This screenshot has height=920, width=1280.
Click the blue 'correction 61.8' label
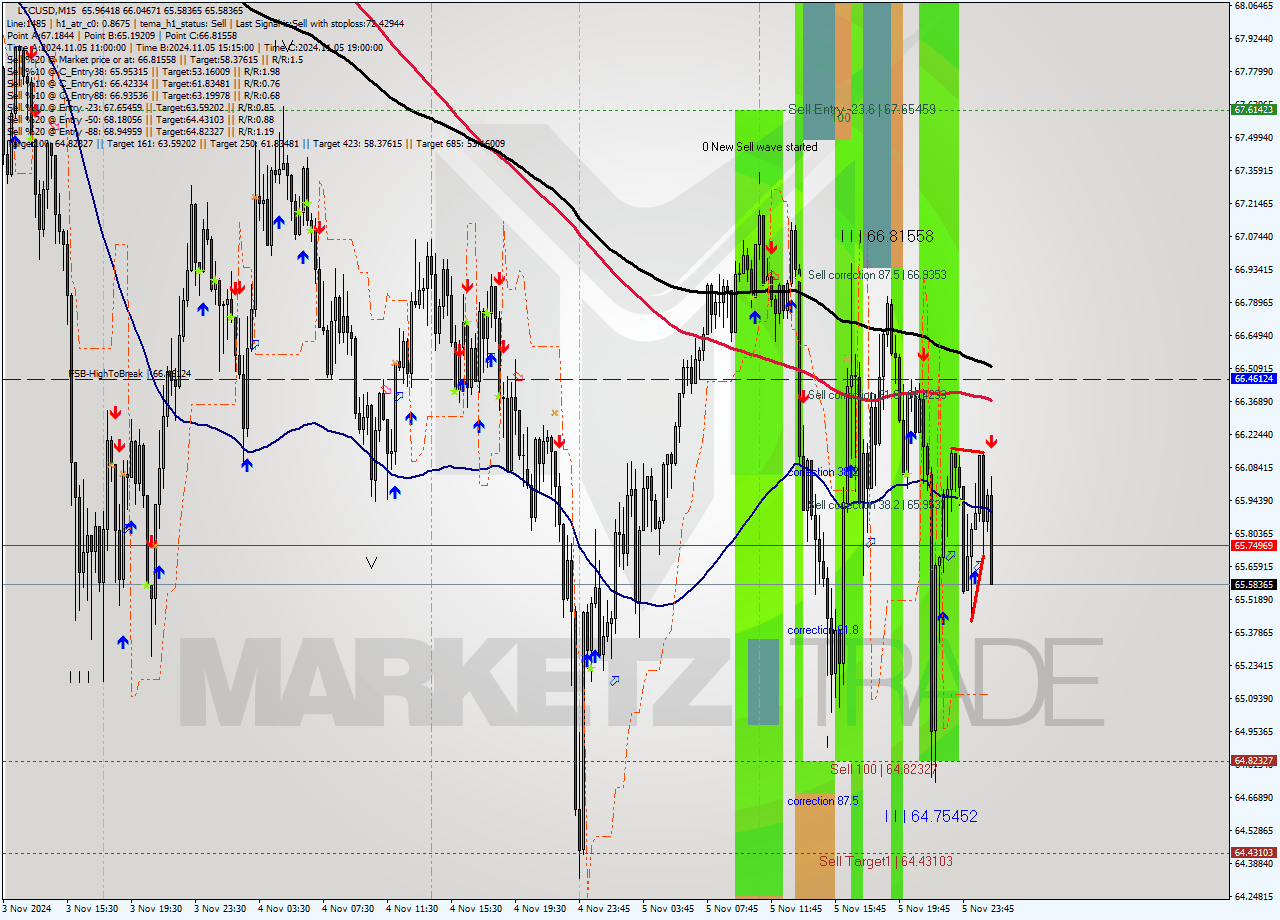823,630
